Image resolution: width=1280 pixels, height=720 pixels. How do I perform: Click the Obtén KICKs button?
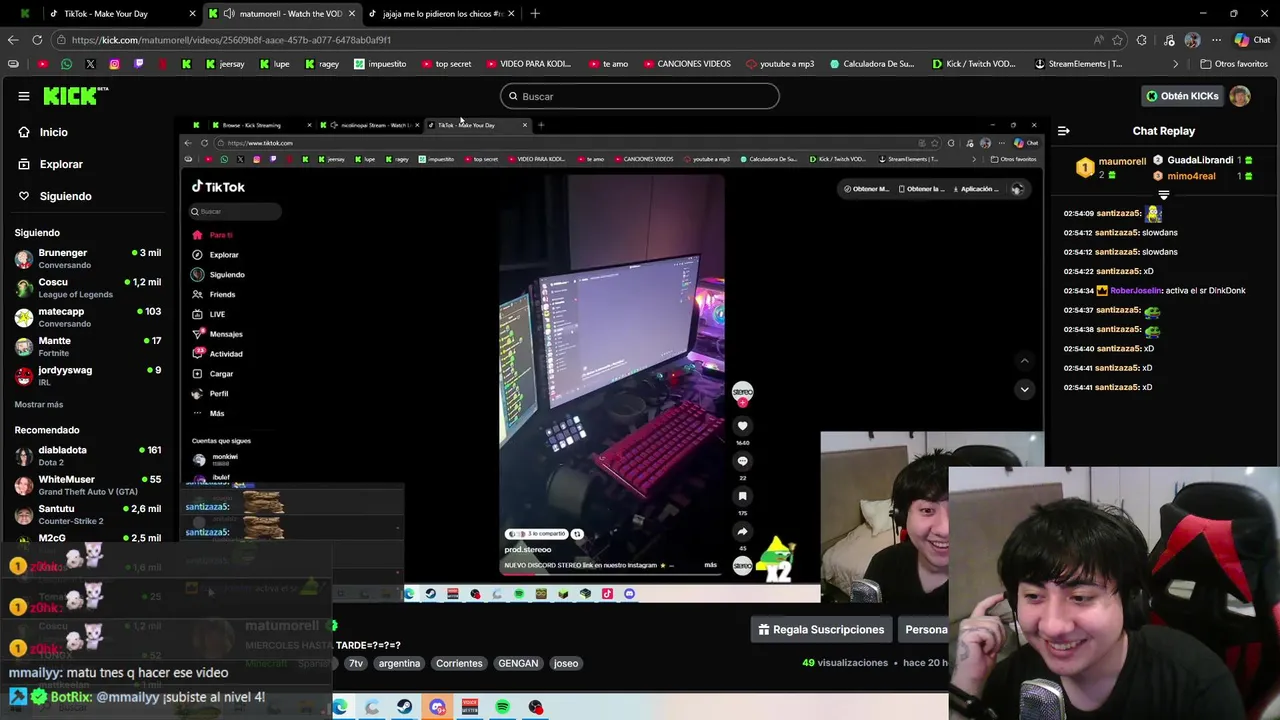(x=1182, y=96)
